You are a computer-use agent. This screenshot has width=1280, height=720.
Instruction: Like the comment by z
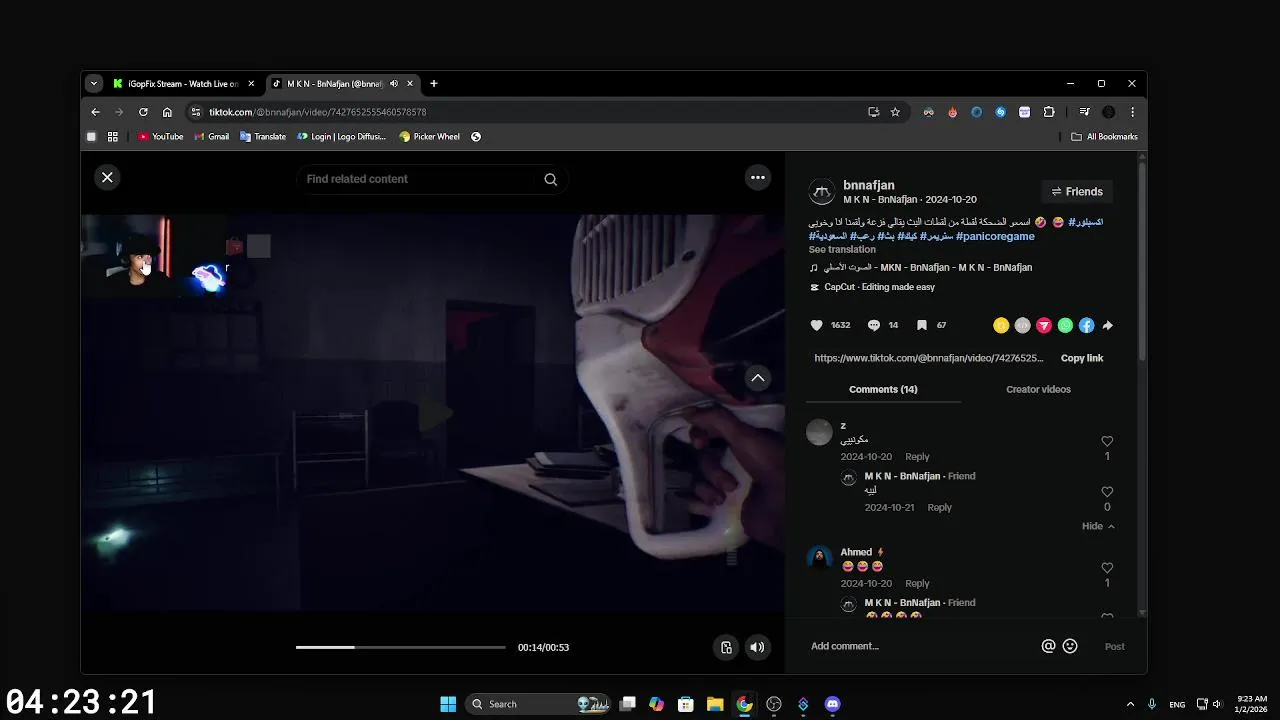point(1107,441)
